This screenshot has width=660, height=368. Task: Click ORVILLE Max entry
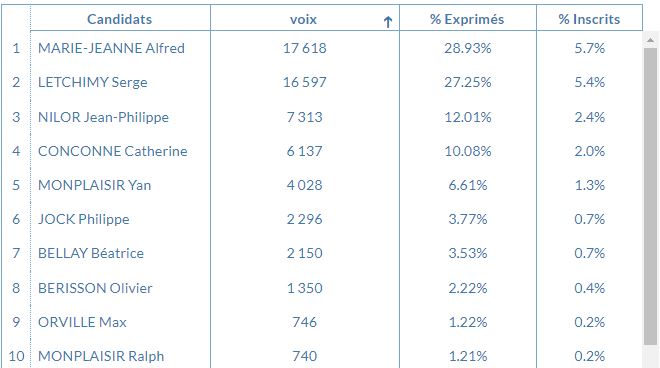82,322
